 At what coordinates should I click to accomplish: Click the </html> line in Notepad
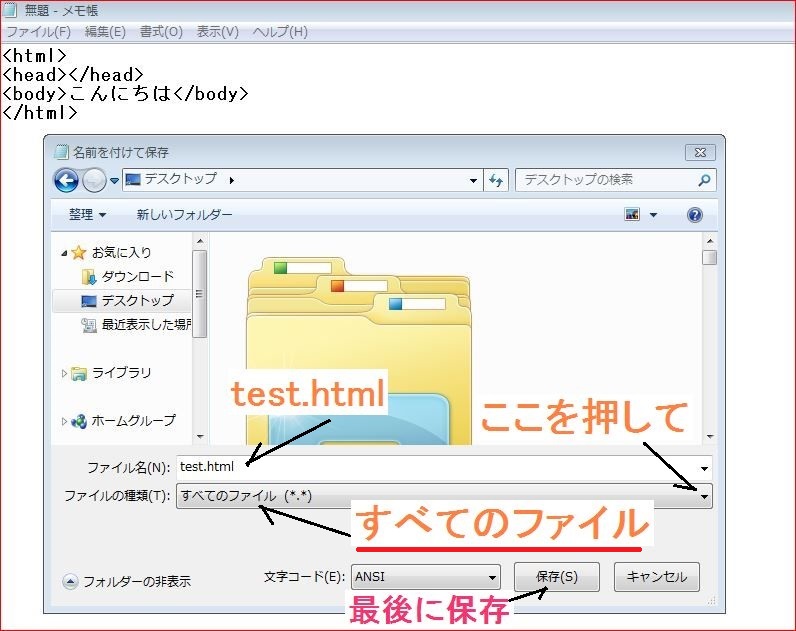40,113
